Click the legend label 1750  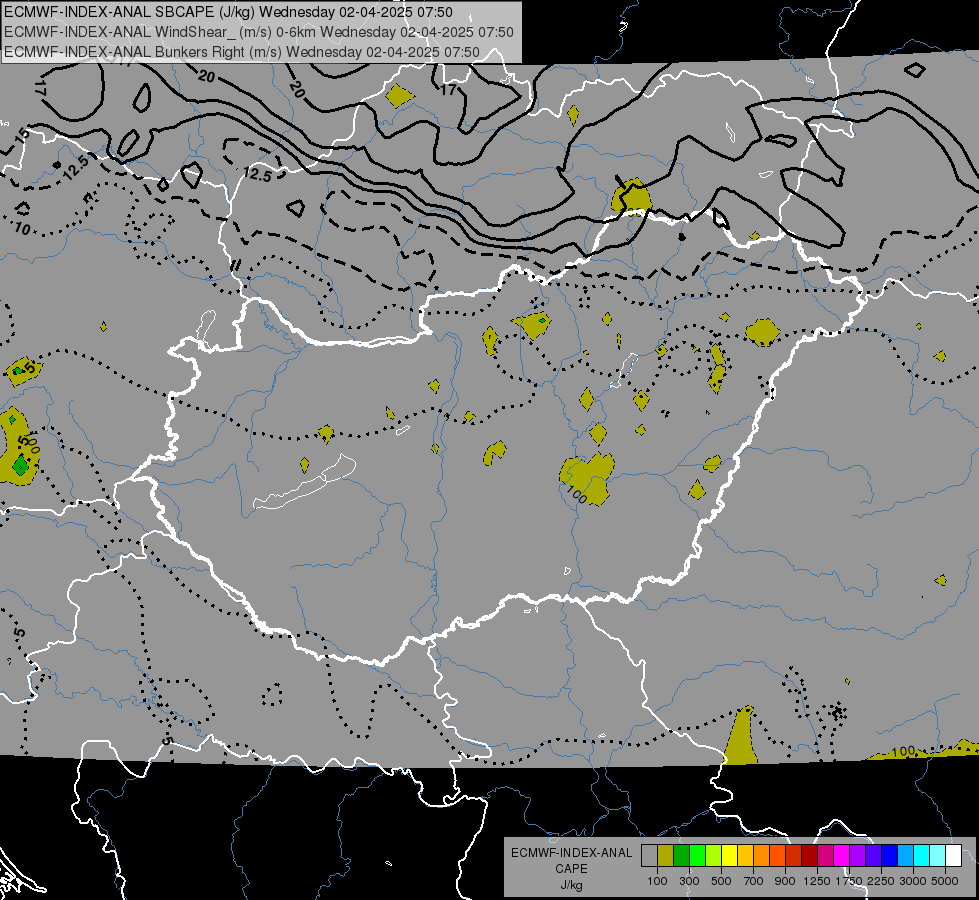pyautogui.click(x=849, y=881)
